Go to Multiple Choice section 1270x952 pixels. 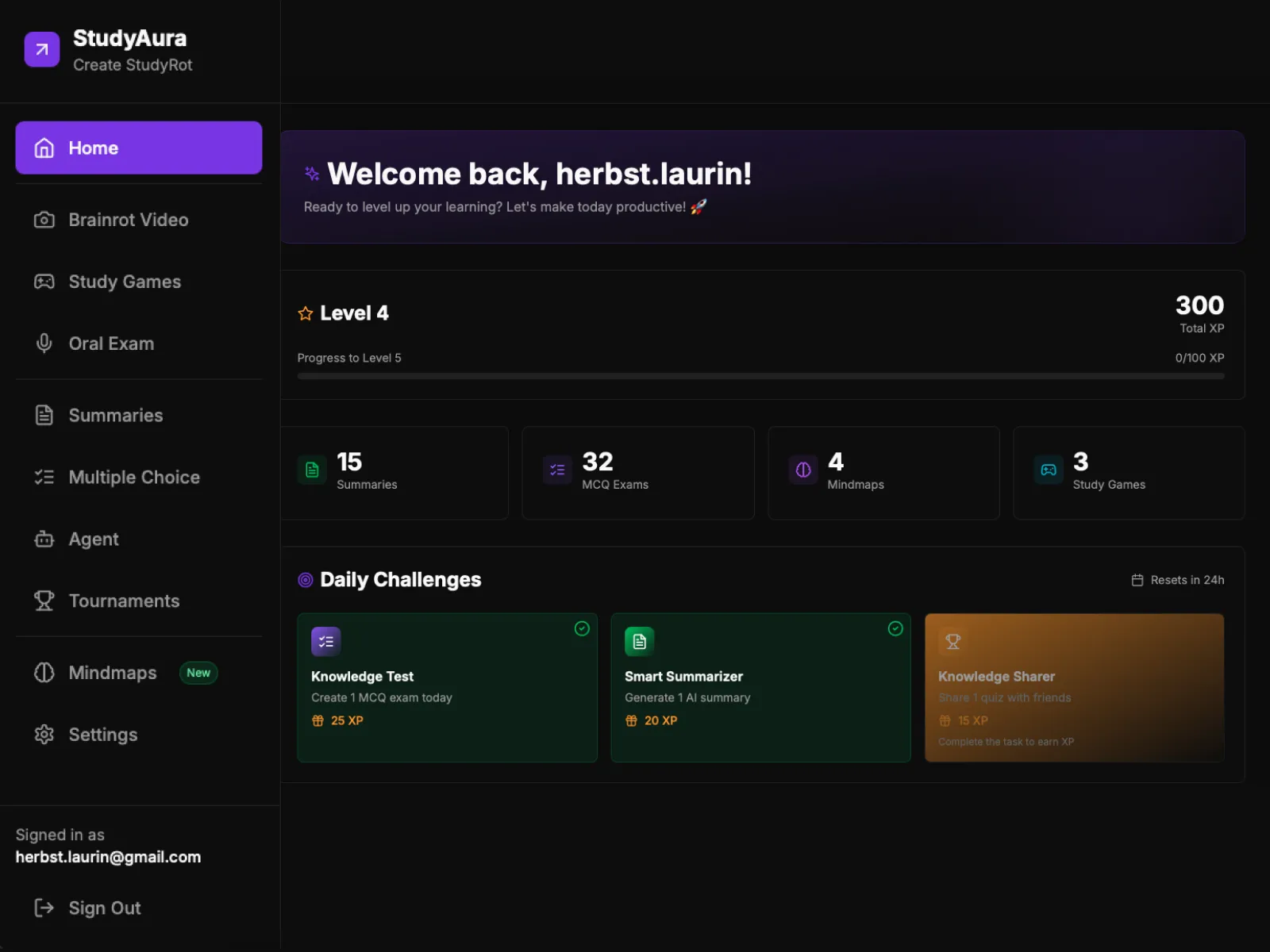133,477
